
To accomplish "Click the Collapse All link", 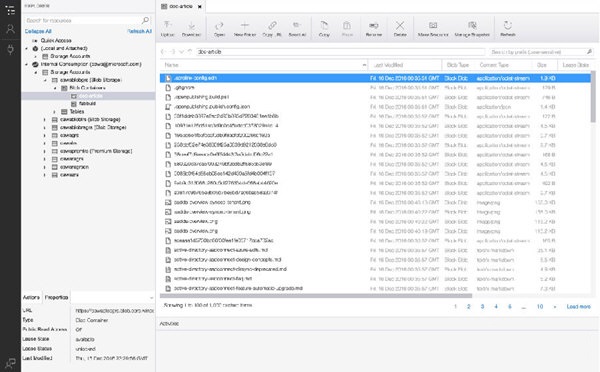I will point(38,31).
